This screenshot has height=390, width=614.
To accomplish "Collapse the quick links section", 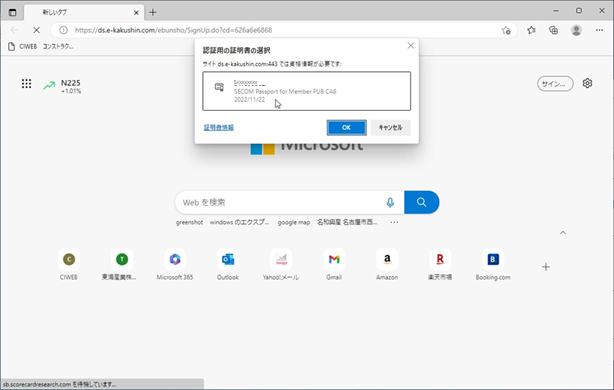I will click(563, 233).
